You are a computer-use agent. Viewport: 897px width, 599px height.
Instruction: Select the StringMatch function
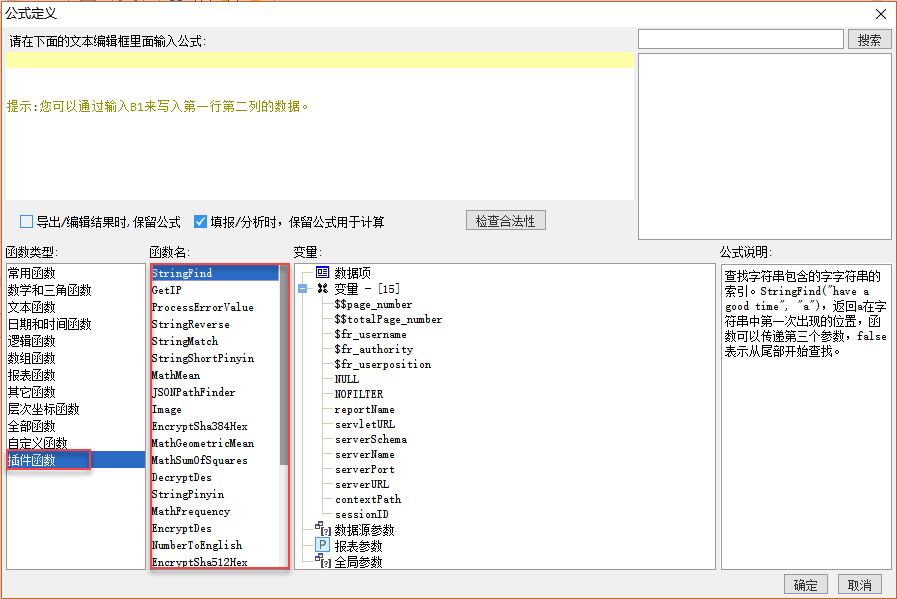pyautogui.click(x=215, y=341)
